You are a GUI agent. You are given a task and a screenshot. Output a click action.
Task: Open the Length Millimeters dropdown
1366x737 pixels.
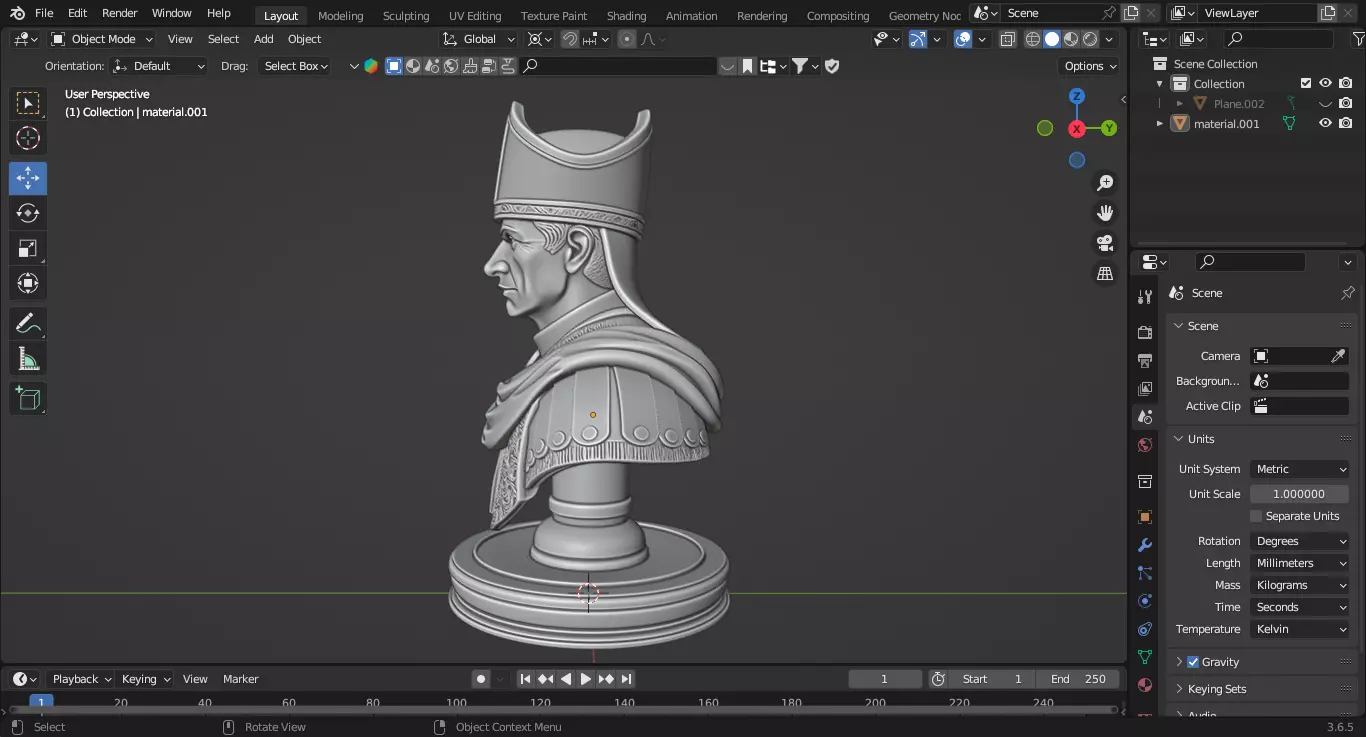(1299, 563)
